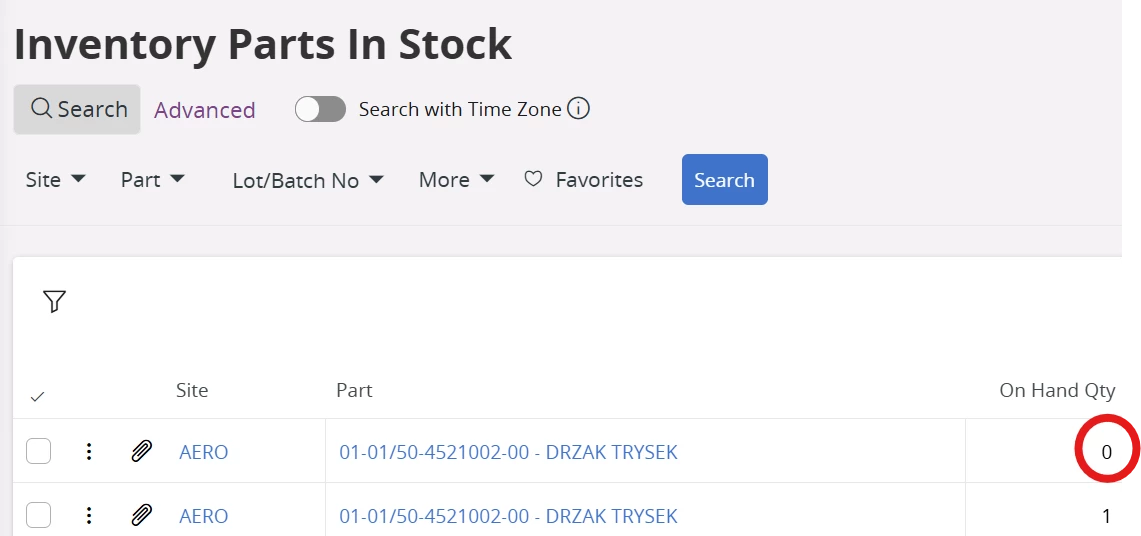
Task: Open the More filters dropdown
Action: click(457, 180)
